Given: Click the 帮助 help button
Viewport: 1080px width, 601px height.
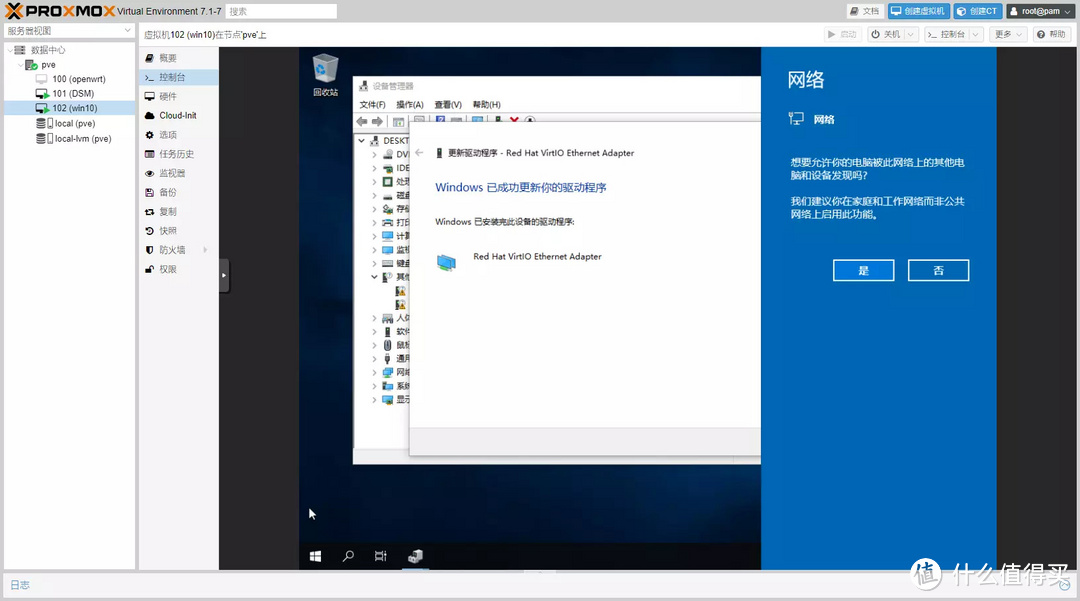Looking at the screenshot, I should pos(1051,34).
